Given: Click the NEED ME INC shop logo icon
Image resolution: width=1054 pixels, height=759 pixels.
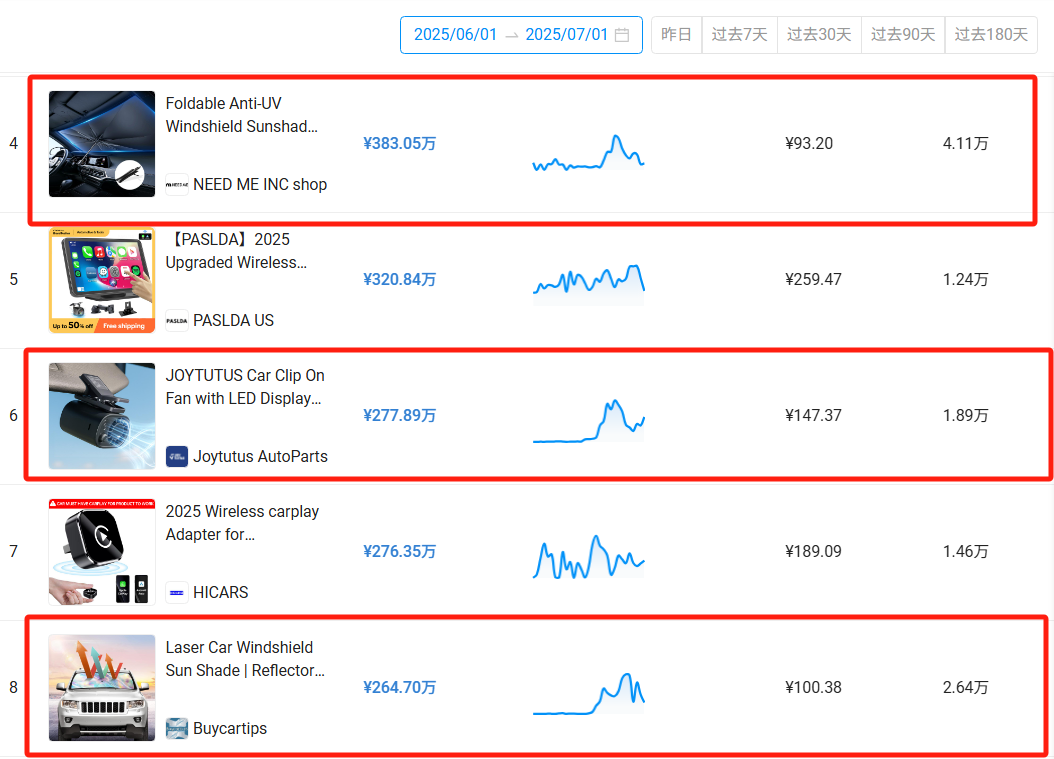Looking at the screenshot, I should pos(177,184).
